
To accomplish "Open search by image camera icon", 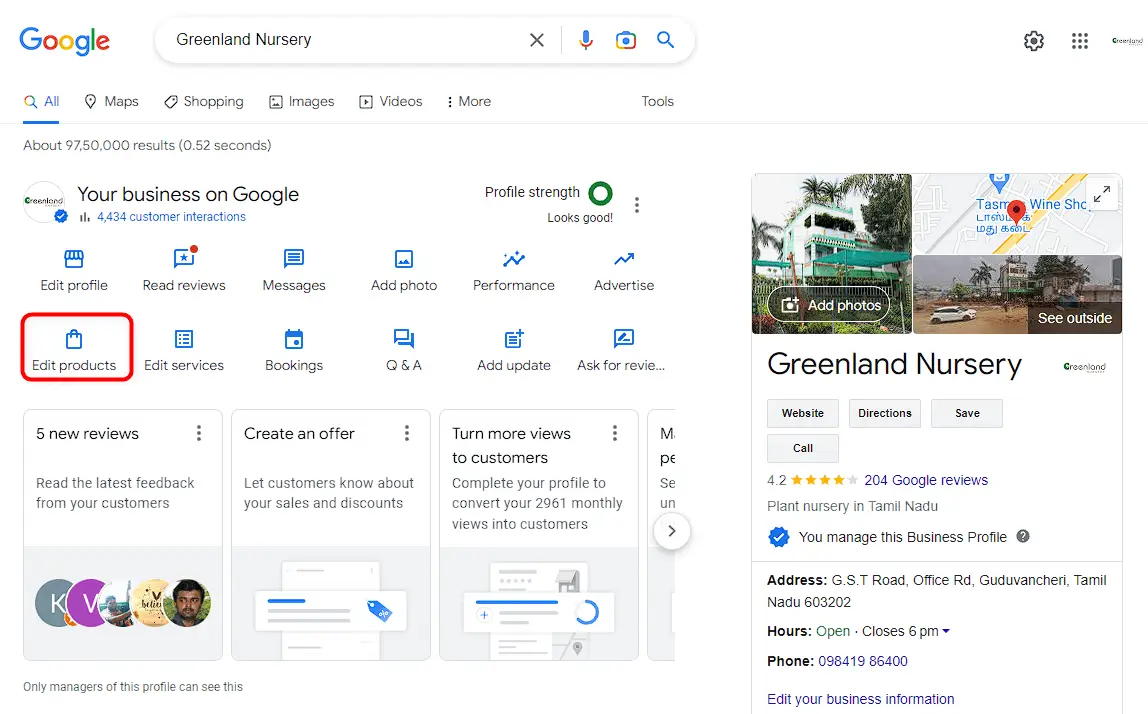I will [625, 40].
